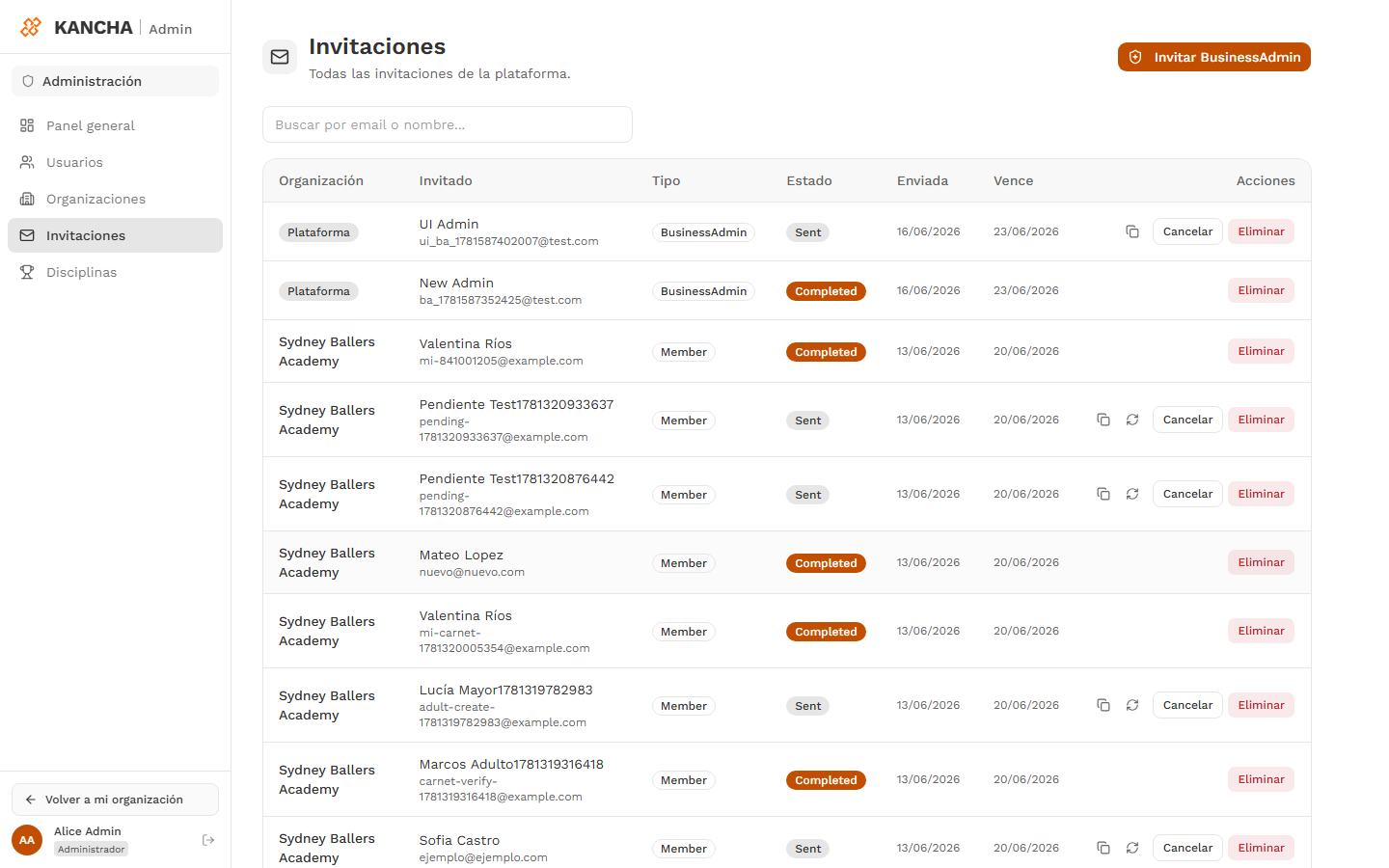This screenshot has width=1389, height=868.
Task: Focus the Buscar por email o nombre field
Action: coord(448,124)
